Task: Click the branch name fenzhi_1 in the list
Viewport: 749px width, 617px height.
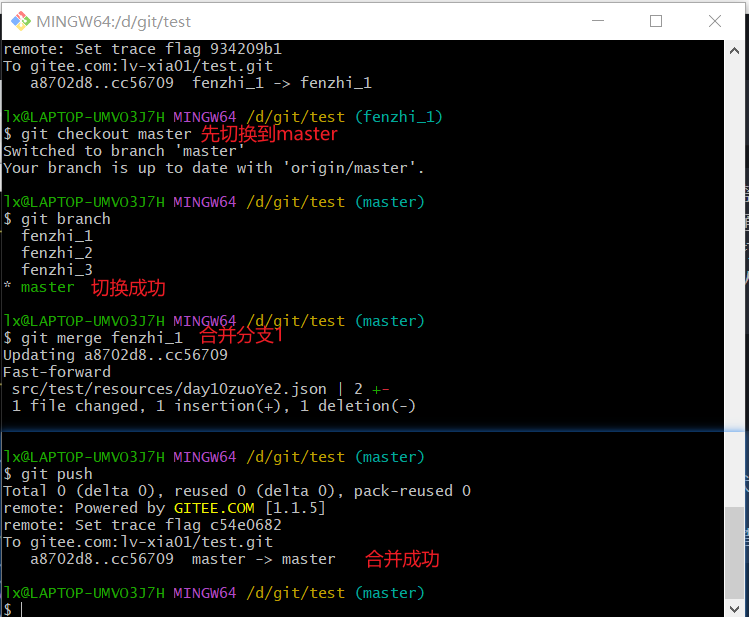Action: [57, 236]
